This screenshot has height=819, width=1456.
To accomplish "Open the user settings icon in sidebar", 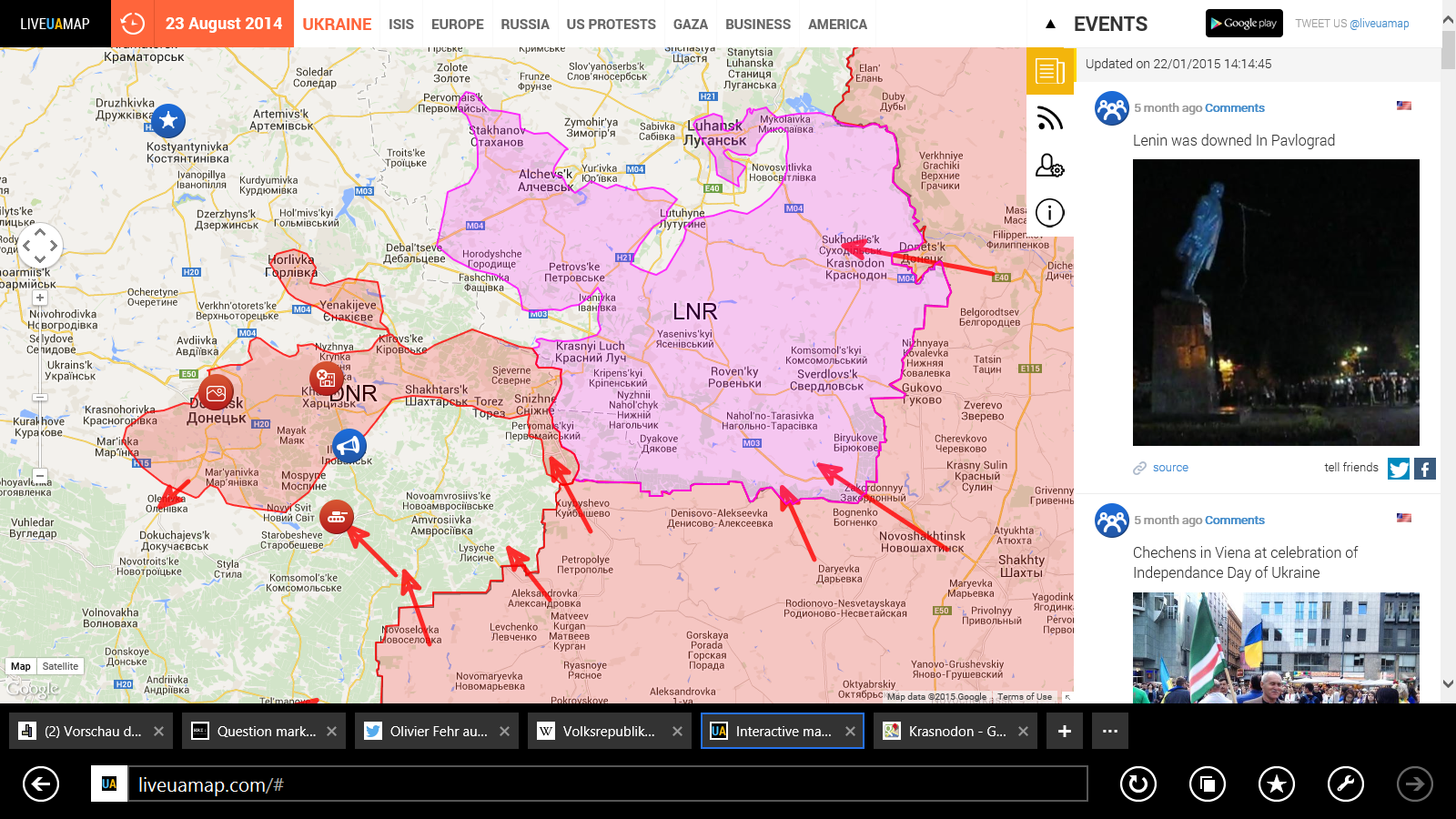I will click(x=1050, y=166).
